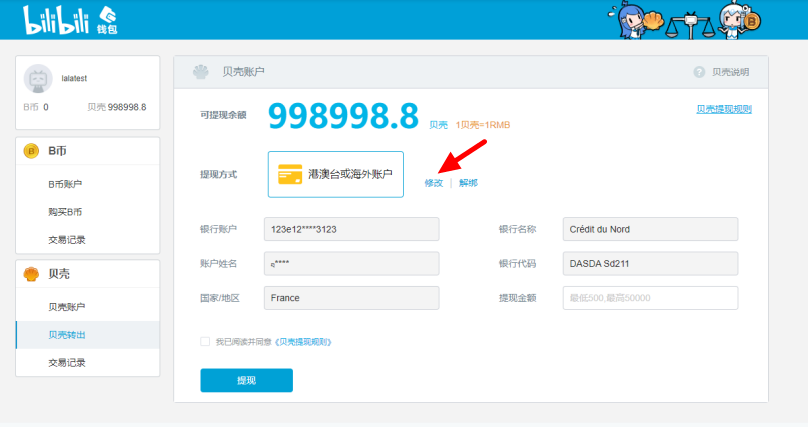This screenshot has height=427, width=808.
Task: Click the B币 section header
Action: tap(88, 151)
